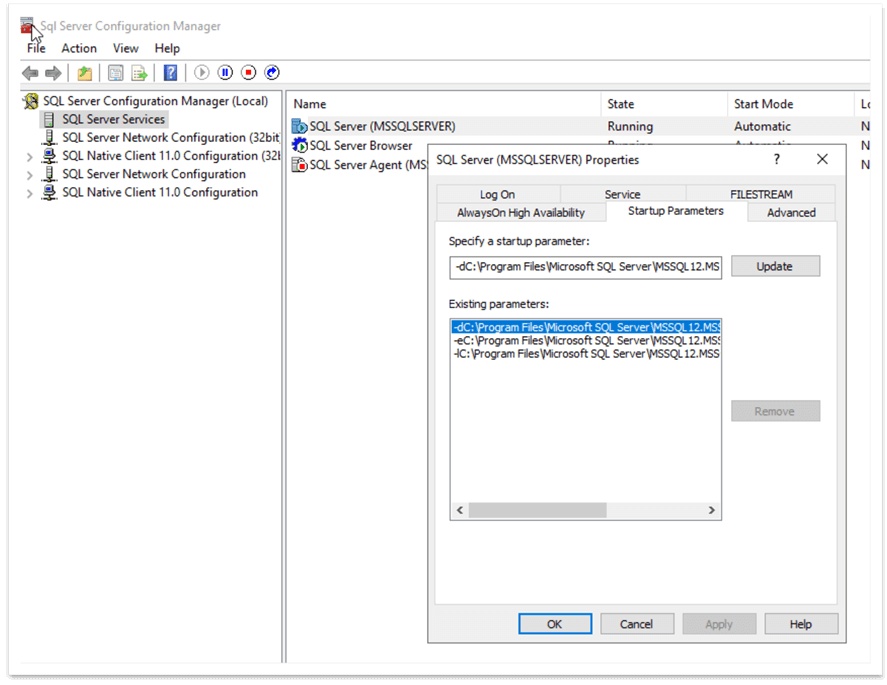Stop the service using the Stop icon
Image resolution: width=887 pixels, height=685 pixels.
point(247,72)
